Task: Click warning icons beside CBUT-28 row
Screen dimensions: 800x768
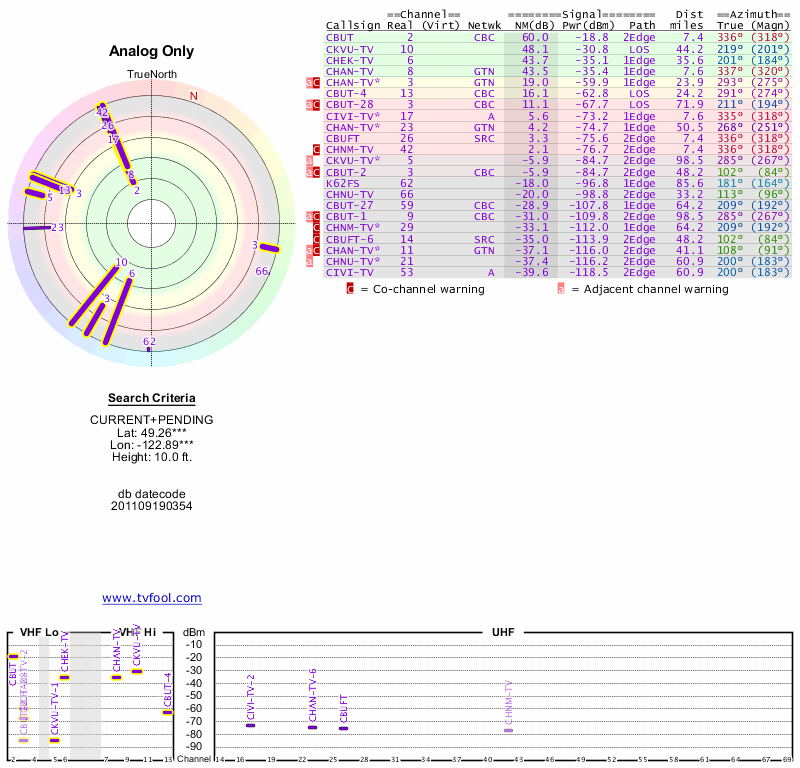Action: [x=313, y=104]
